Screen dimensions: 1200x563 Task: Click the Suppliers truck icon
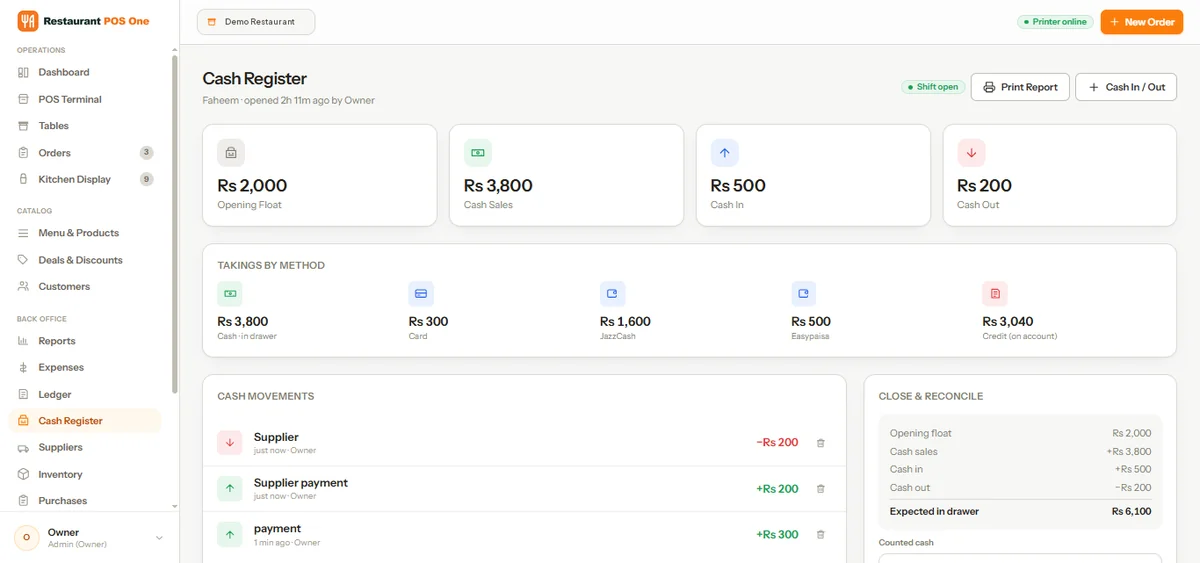[x=24, y=448]
